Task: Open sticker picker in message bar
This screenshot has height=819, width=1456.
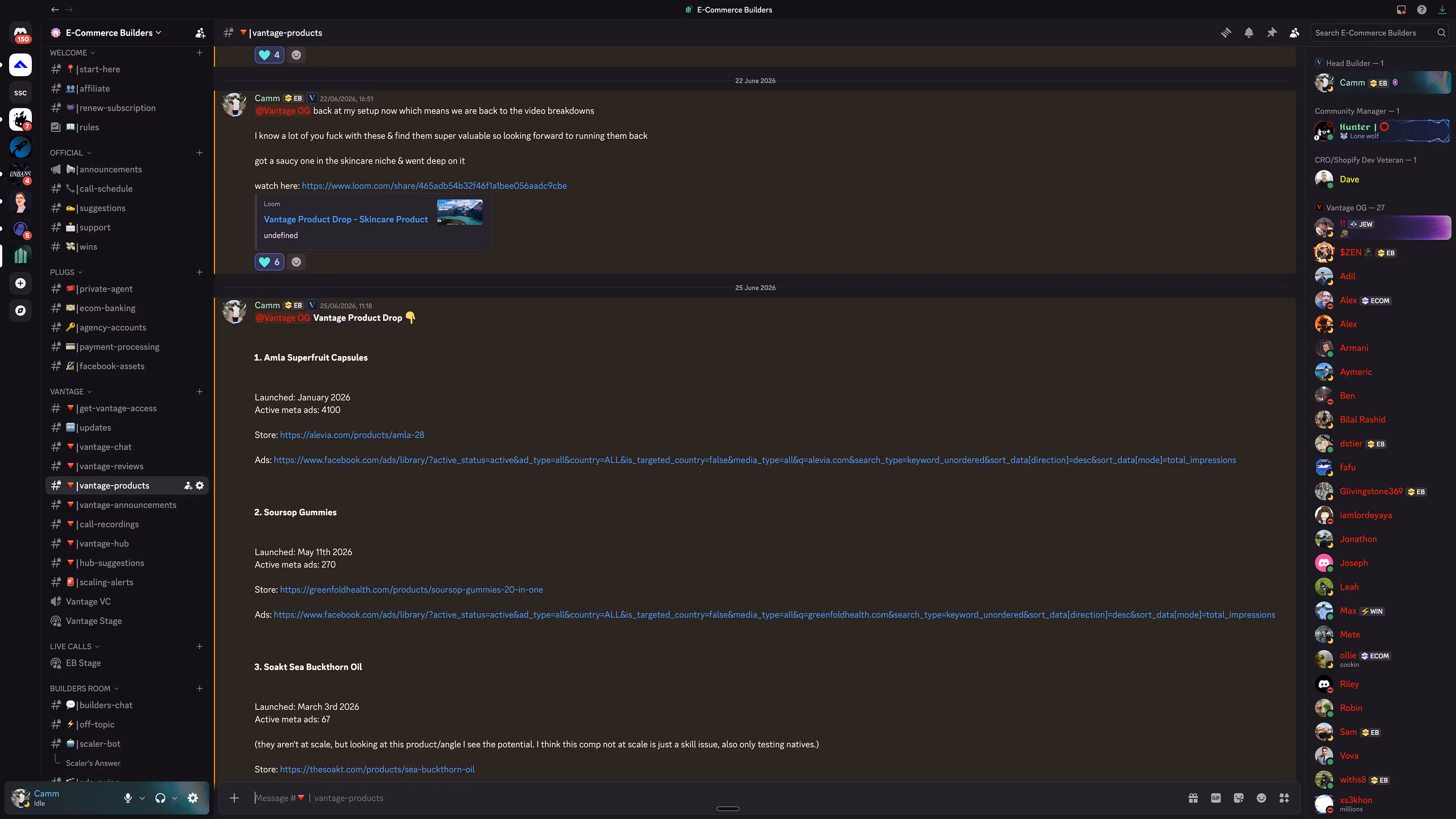Action: tap(1238, 798)
